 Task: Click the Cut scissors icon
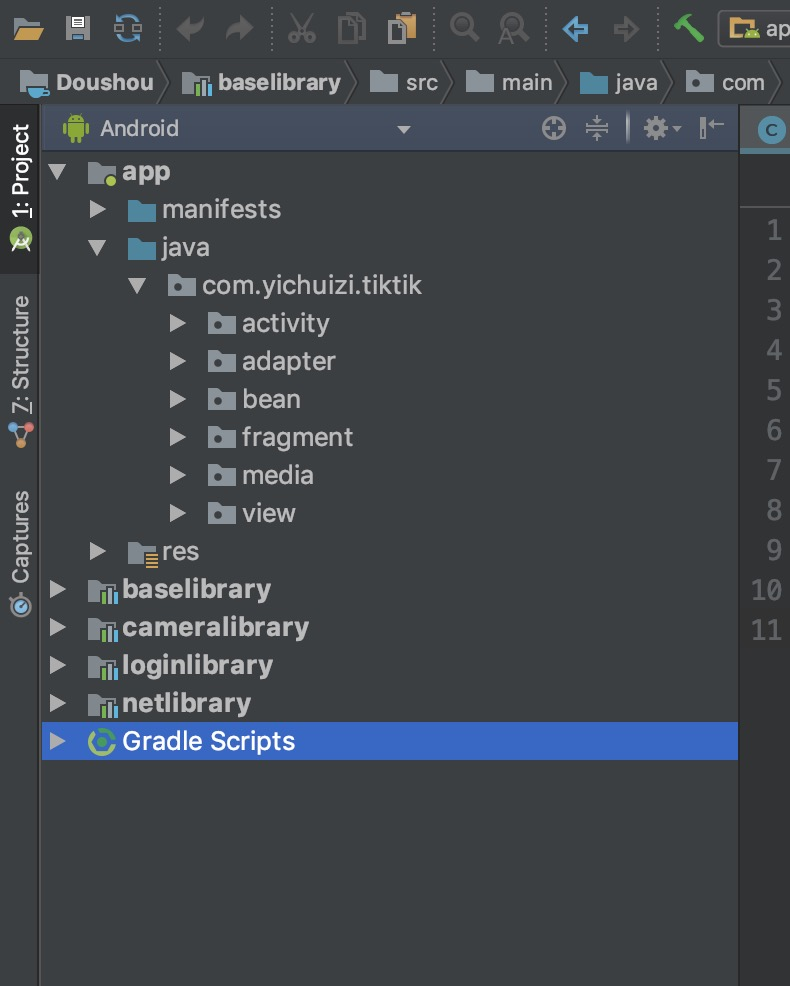pos(301,28)
